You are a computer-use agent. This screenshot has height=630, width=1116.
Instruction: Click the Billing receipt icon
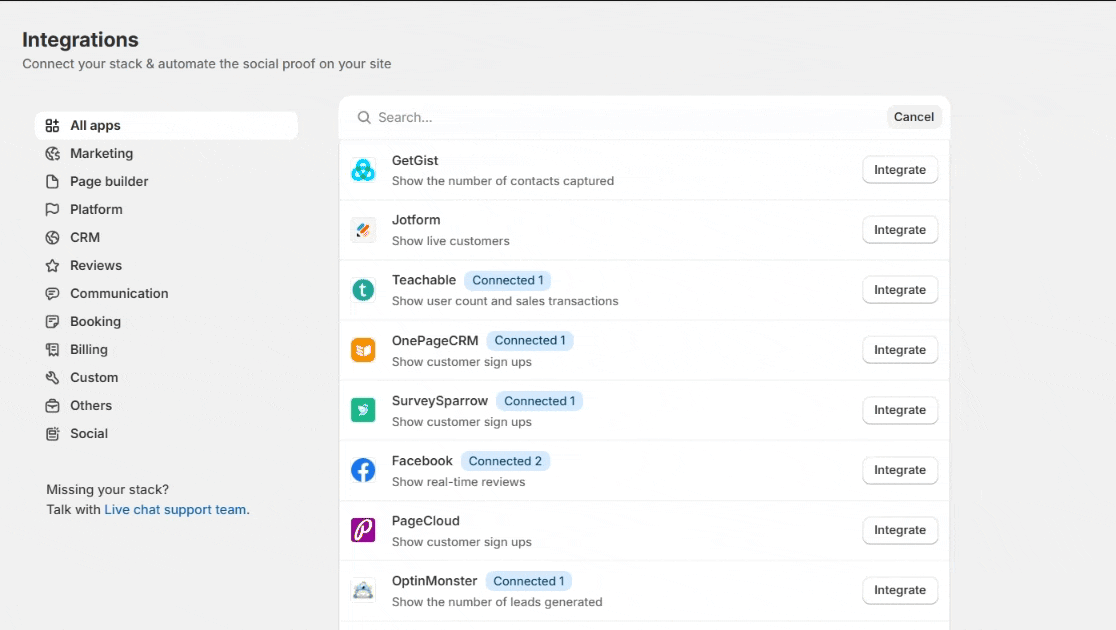click(x=52, y=350)
